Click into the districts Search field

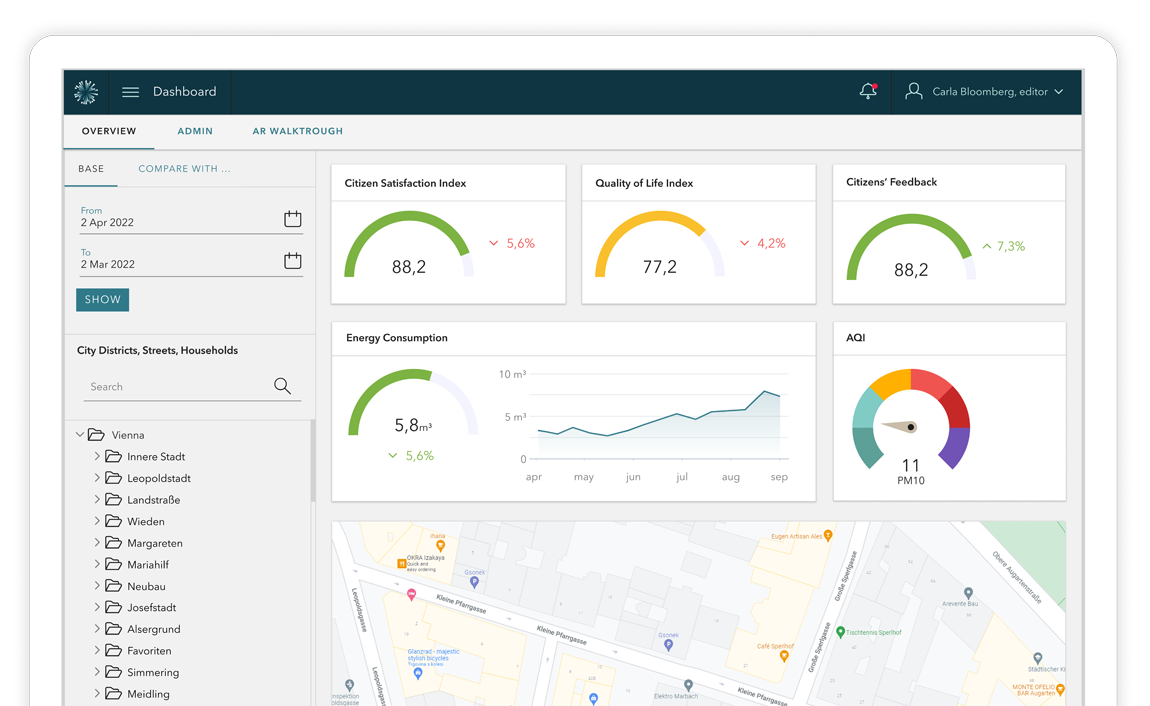pos(179,386)
